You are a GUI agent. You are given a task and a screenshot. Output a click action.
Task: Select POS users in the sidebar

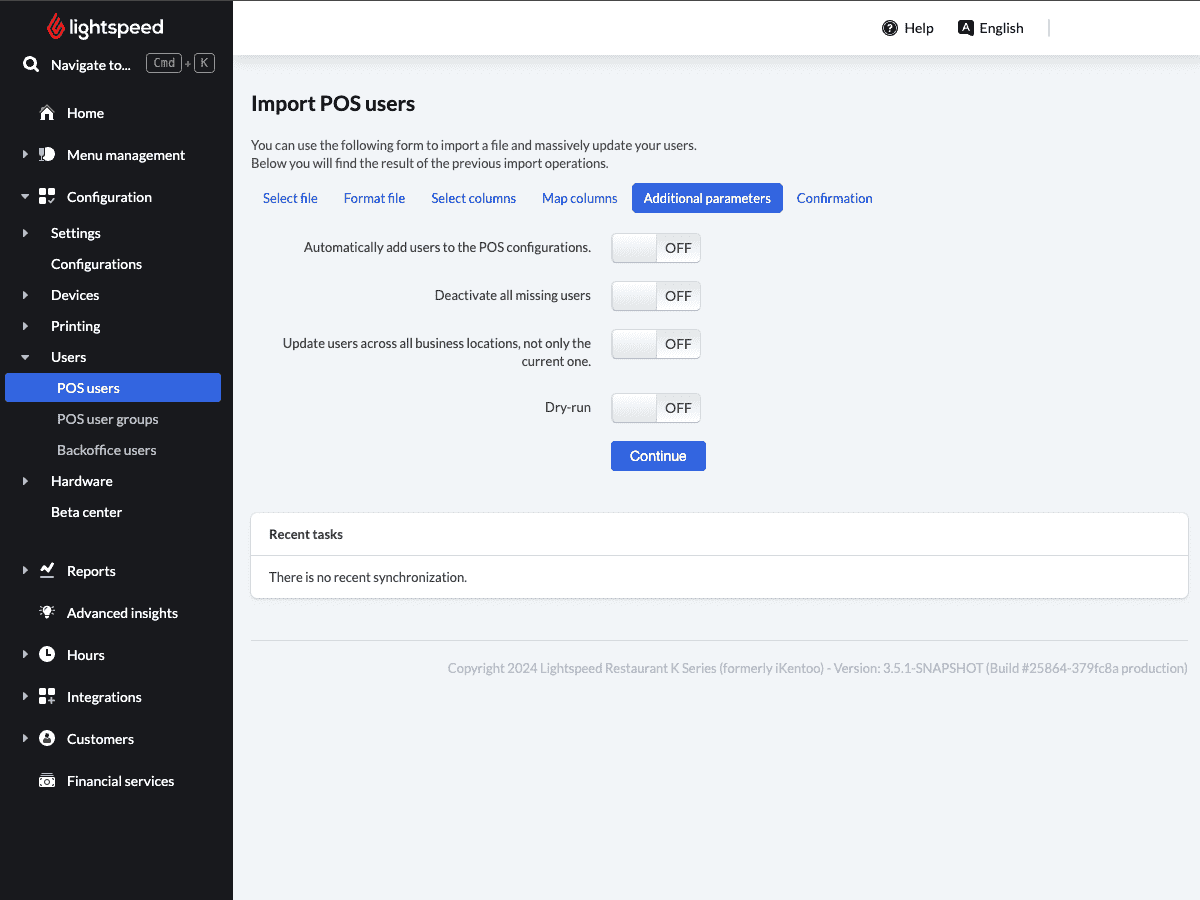coord(113,388)
